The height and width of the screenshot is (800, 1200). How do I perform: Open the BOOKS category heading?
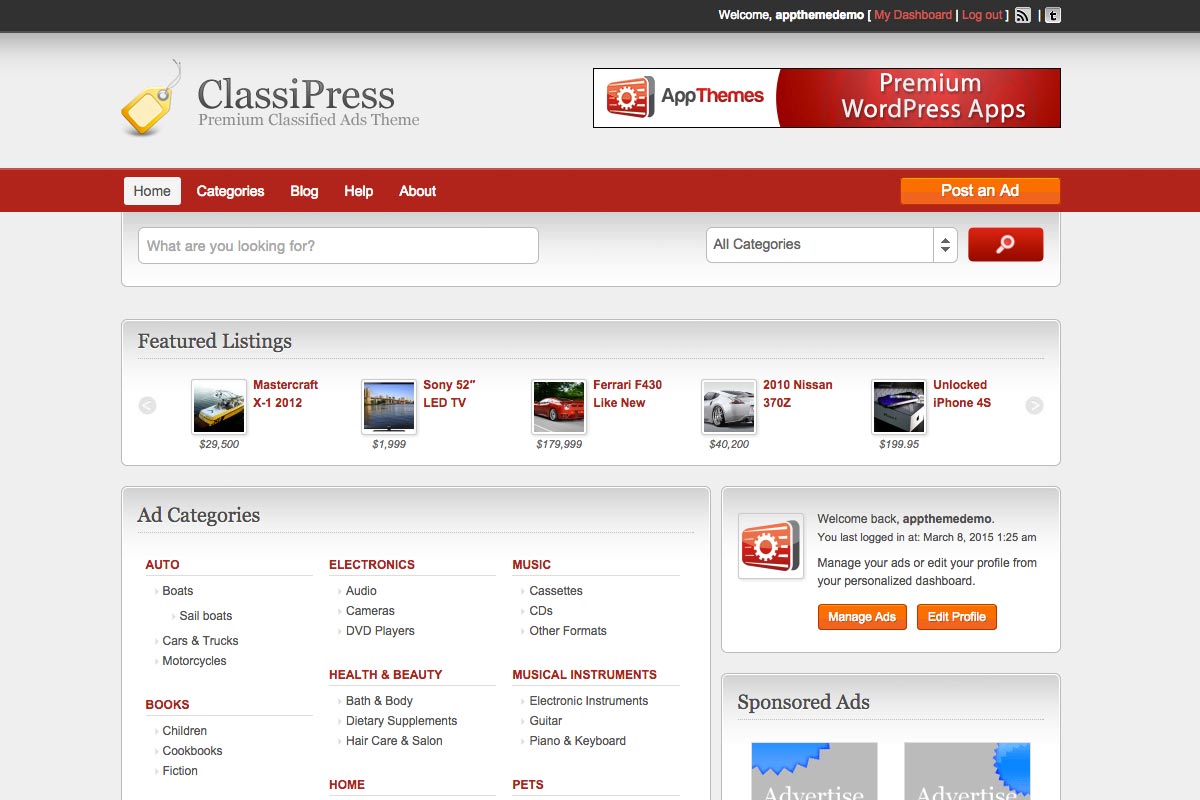point(167,705)
